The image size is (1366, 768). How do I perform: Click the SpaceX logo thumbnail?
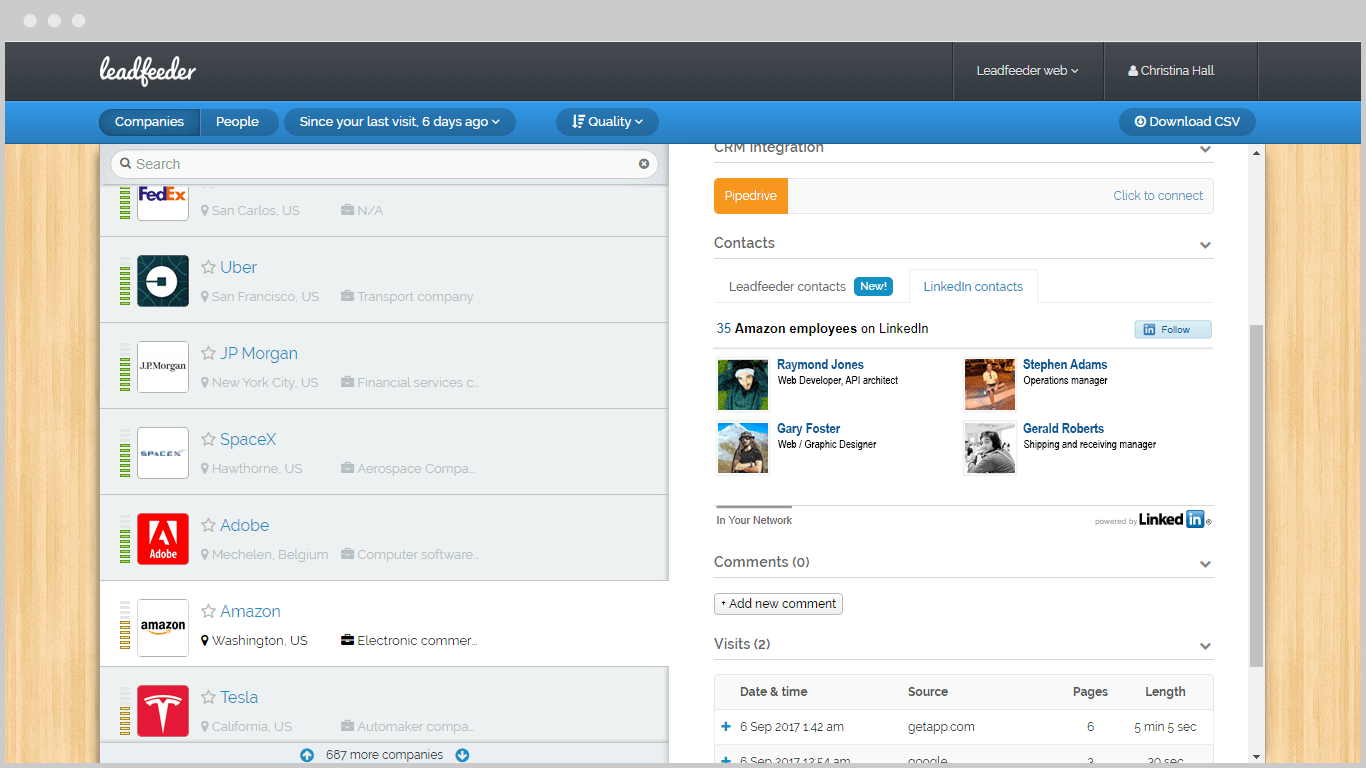tap(163, 453)
